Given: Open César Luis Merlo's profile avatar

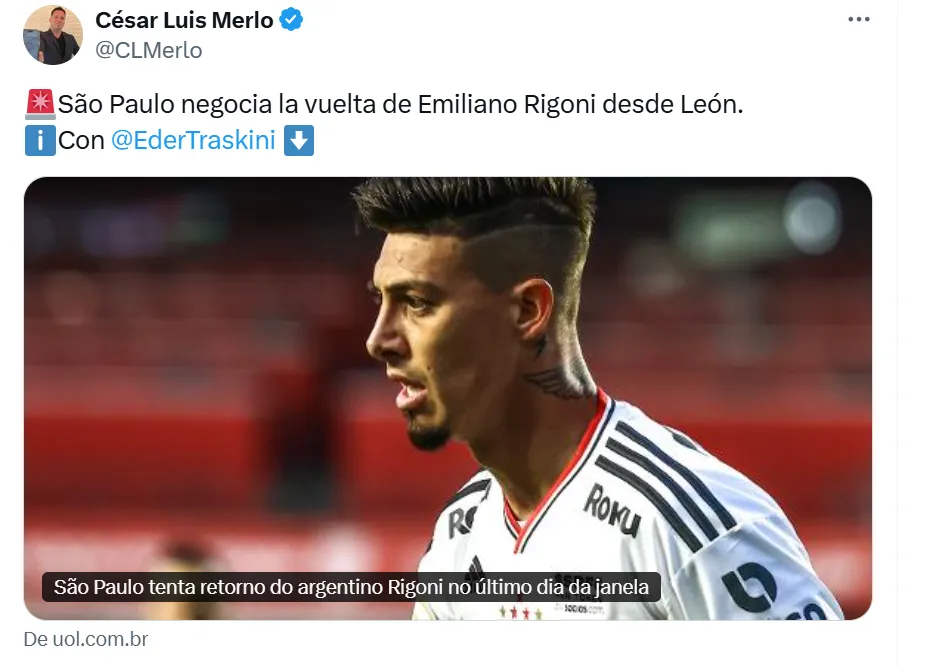Looking at the screenshot, I should pos(53,35).
